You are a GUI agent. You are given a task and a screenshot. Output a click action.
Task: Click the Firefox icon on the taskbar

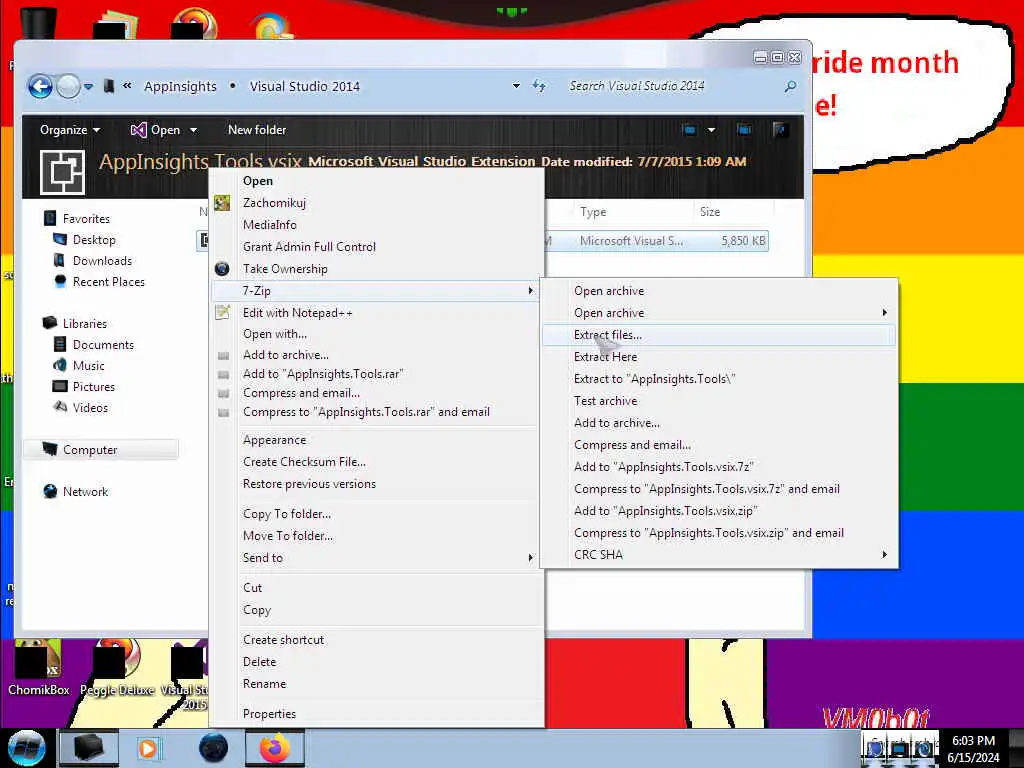coord(274,748)
